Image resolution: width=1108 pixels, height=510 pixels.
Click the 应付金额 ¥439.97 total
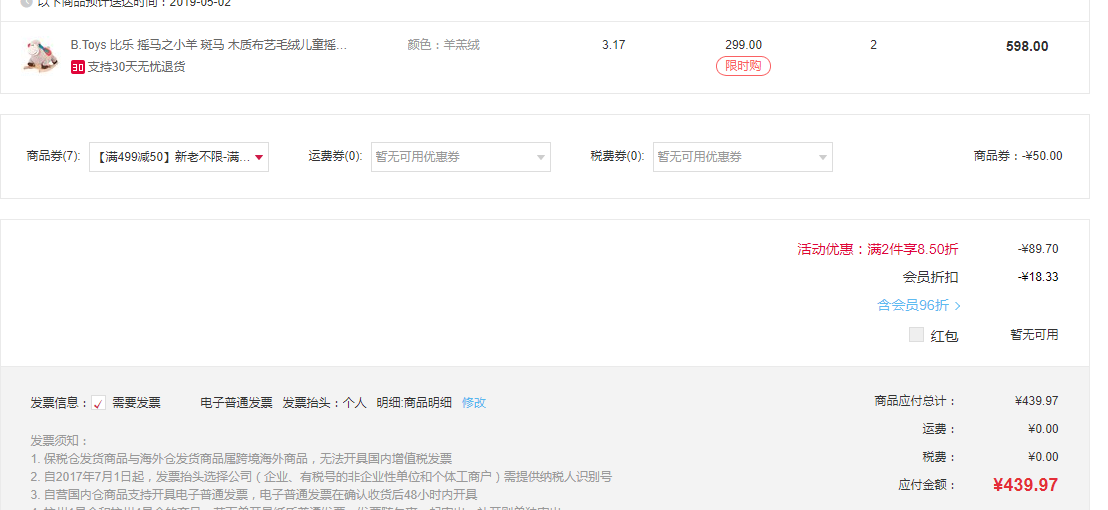pyautogui.click(x=1025, y=485)
